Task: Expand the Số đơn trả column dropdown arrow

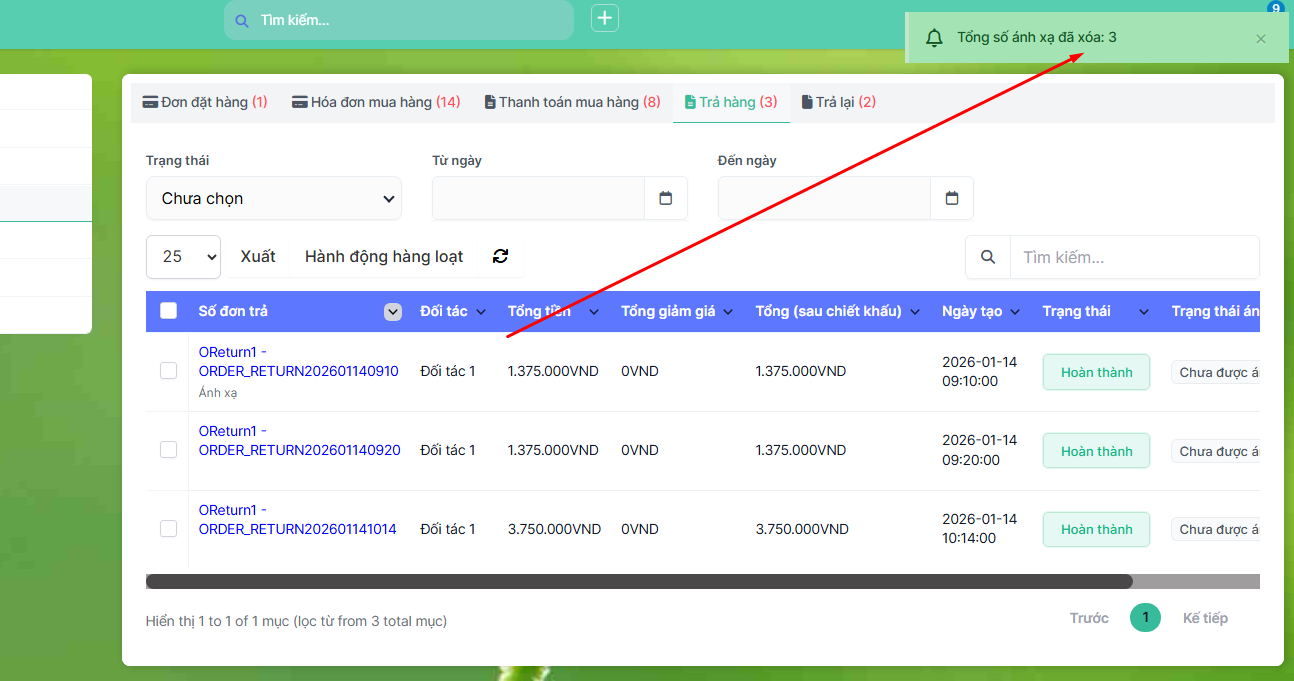Action: click(393, 312)
